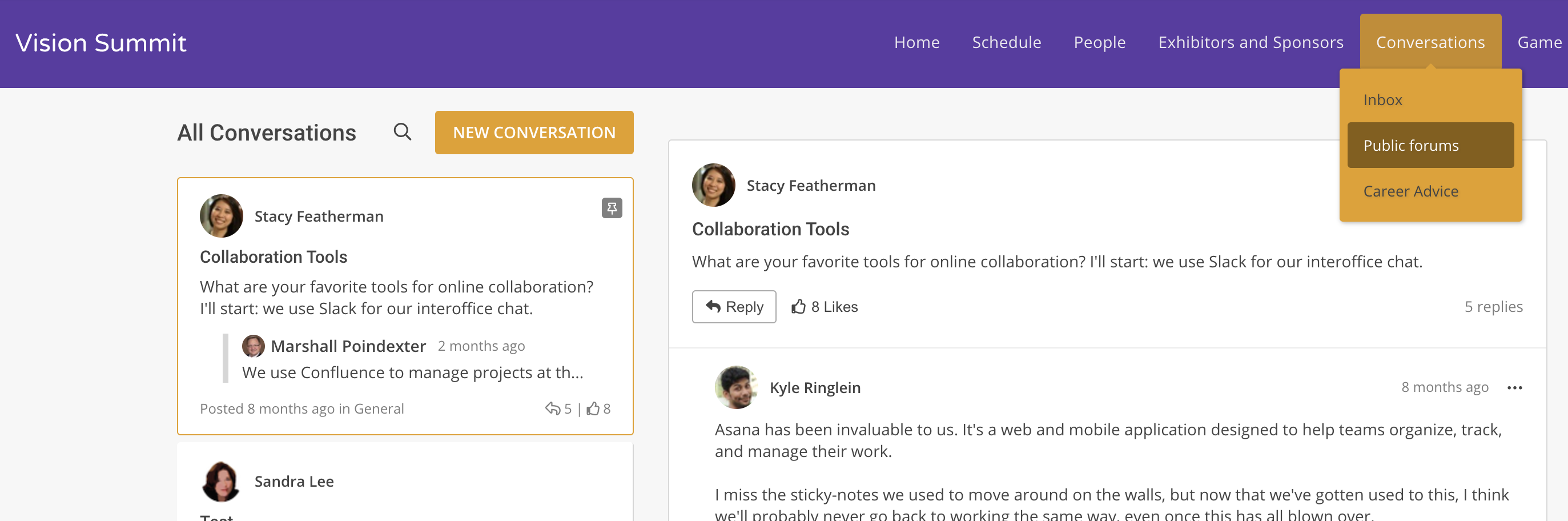Click pin icon on Collaboration Tools card
The height and width of the screenshot is (521, 1568).
[612, 208]
